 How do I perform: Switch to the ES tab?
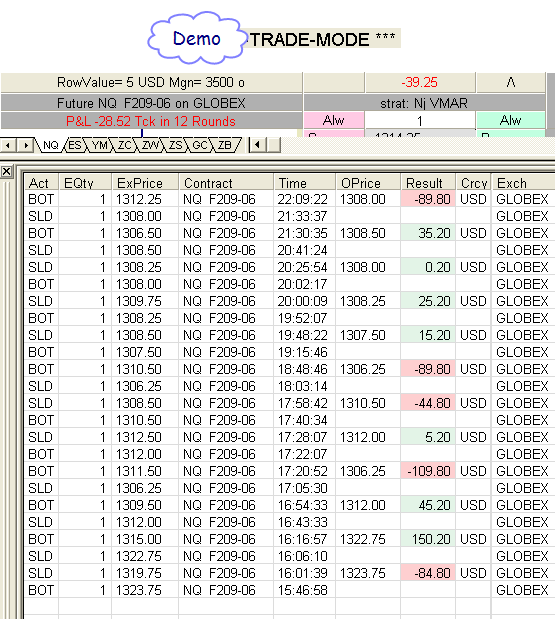point(75,145)
